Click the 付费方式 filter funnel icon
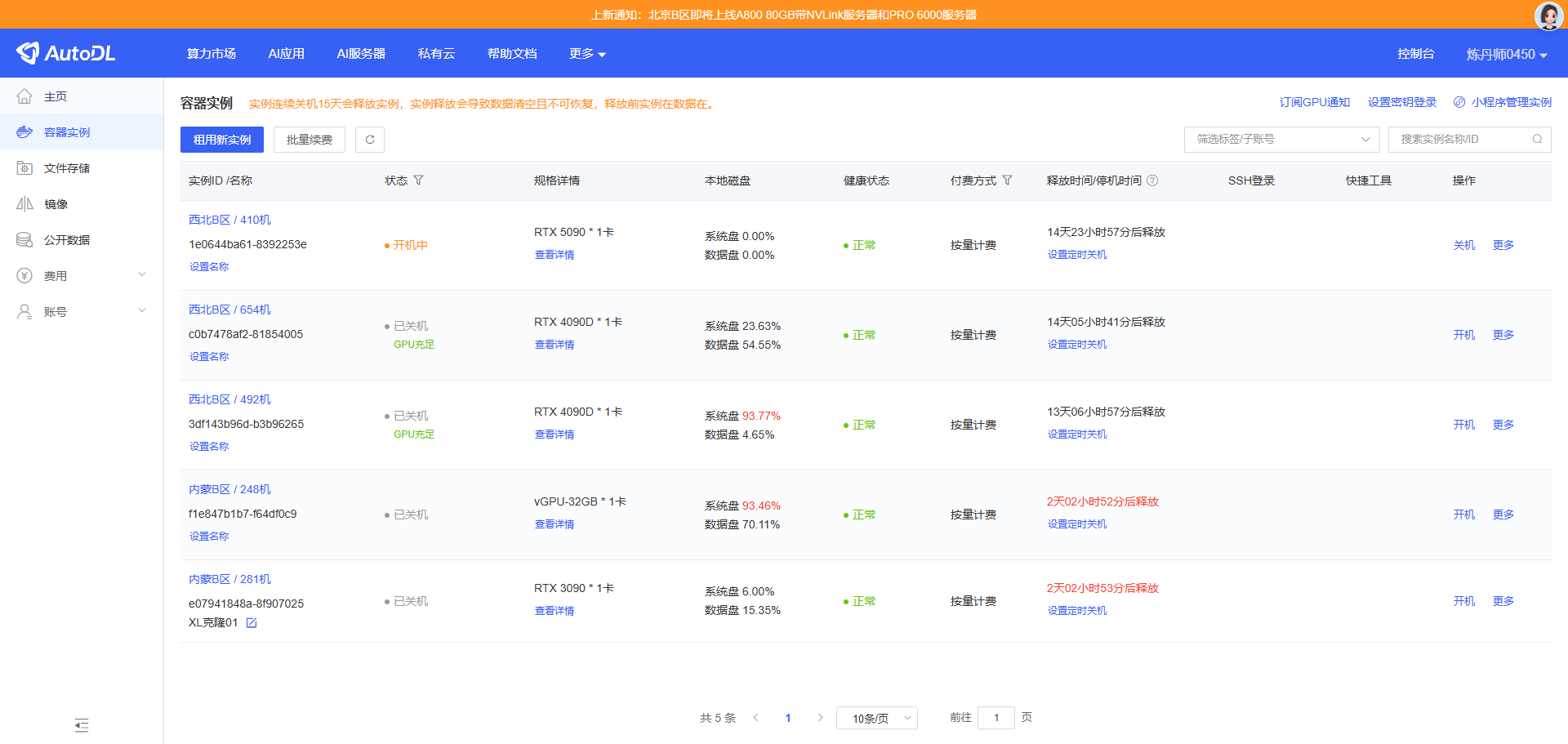 click(1007, 180)
